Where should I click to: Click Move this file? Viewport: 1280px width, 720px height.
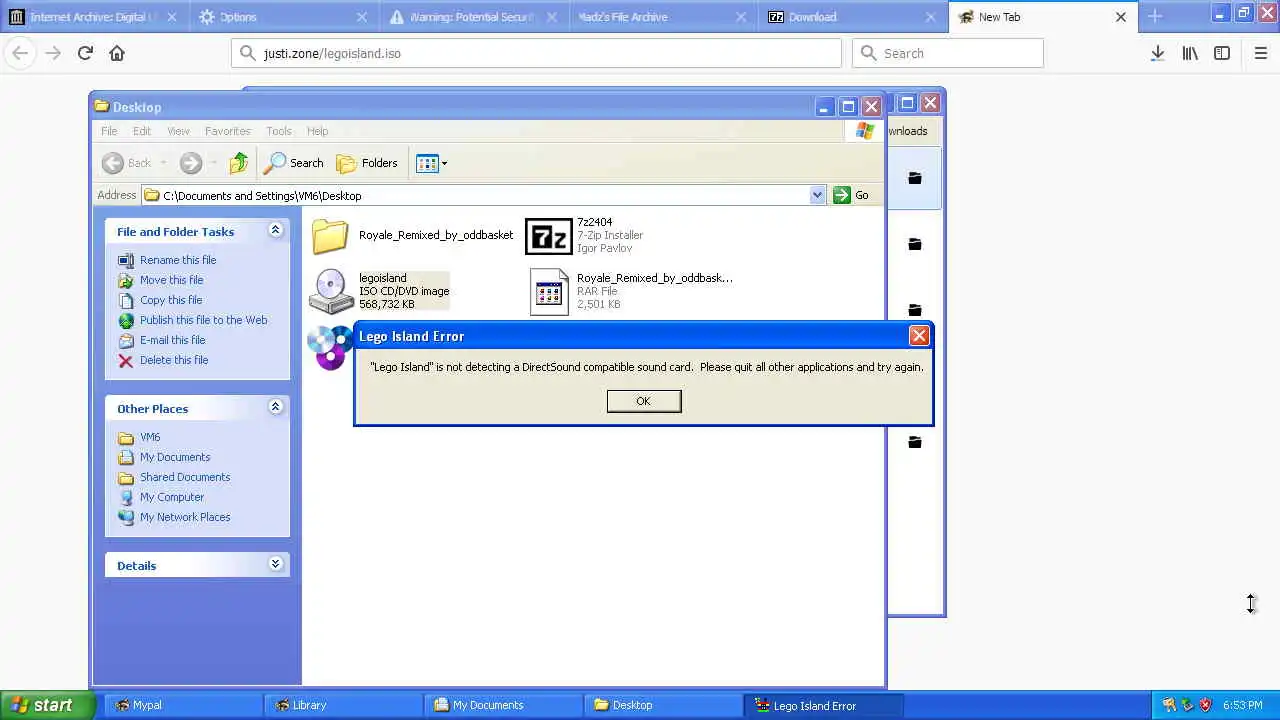[171, 280]
